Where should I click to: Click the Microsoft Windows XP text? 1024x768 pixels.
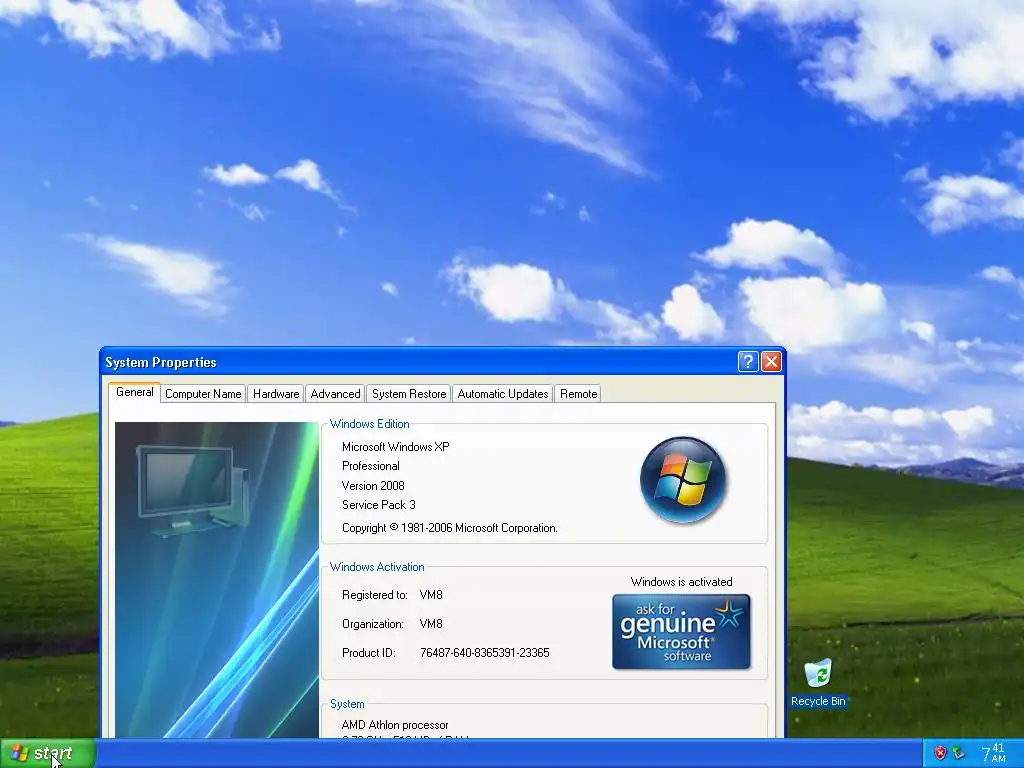[x=396, y=447]
